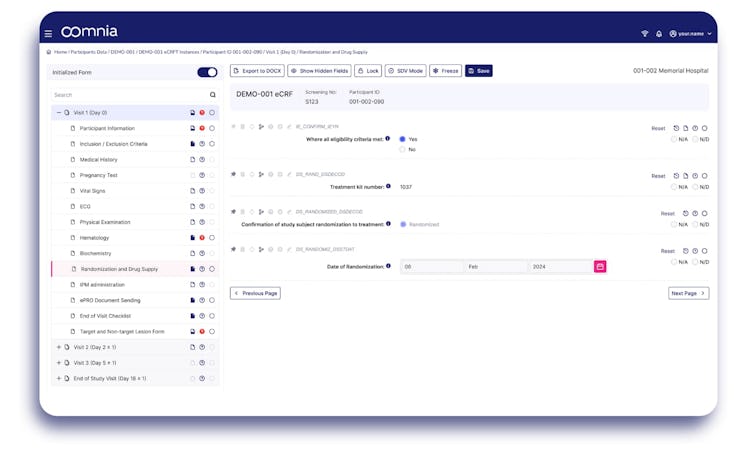The image size is (742, 450).
Task: Toggle the Initialized Form switch
Action: 207,72
